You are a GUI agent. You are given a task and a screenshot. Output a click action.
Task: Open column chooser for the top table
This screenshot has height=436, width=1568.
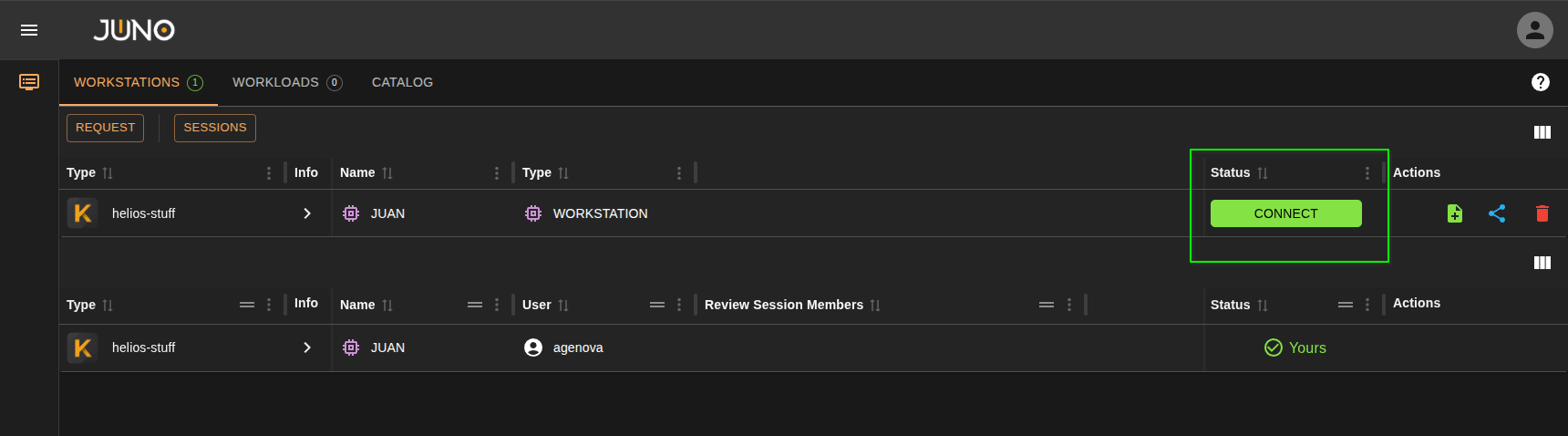[1542, 132]
